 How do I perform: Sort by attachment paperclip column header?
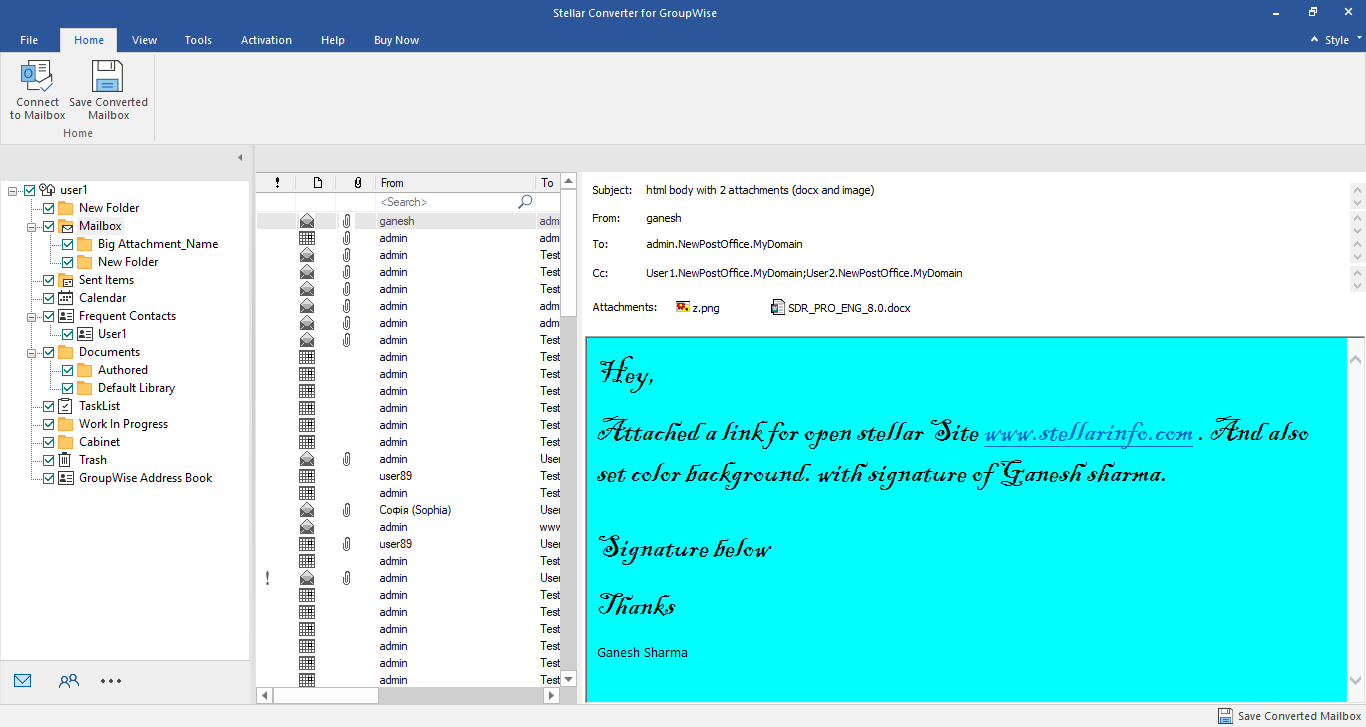point(357,183)
